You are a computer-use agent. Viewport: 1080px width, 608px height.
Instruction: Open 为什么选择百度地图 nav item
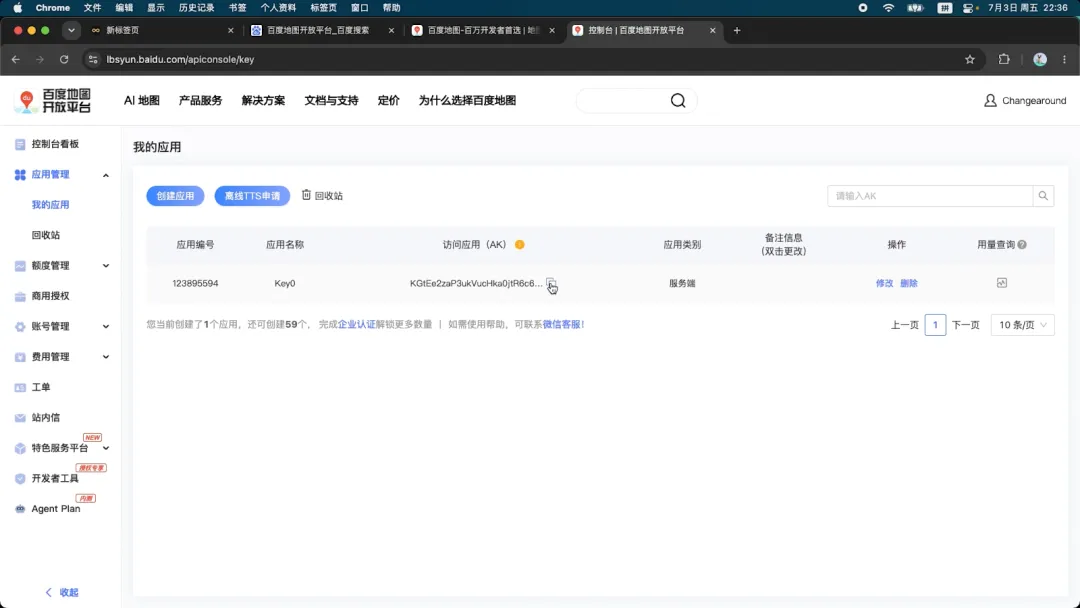pyautogui.click(x=467, y=101)
